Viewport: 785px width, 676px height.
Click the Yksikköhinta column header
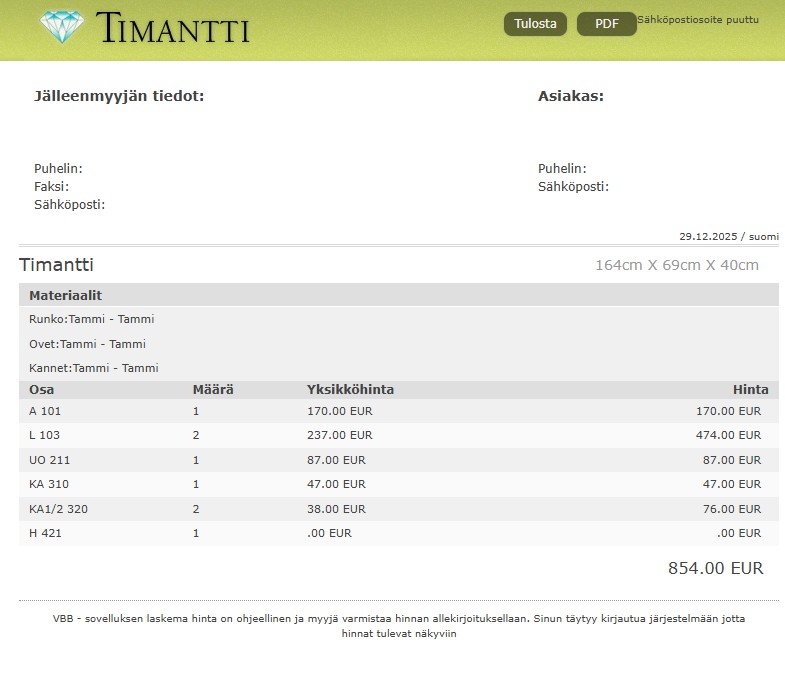(x=350, y=390)
